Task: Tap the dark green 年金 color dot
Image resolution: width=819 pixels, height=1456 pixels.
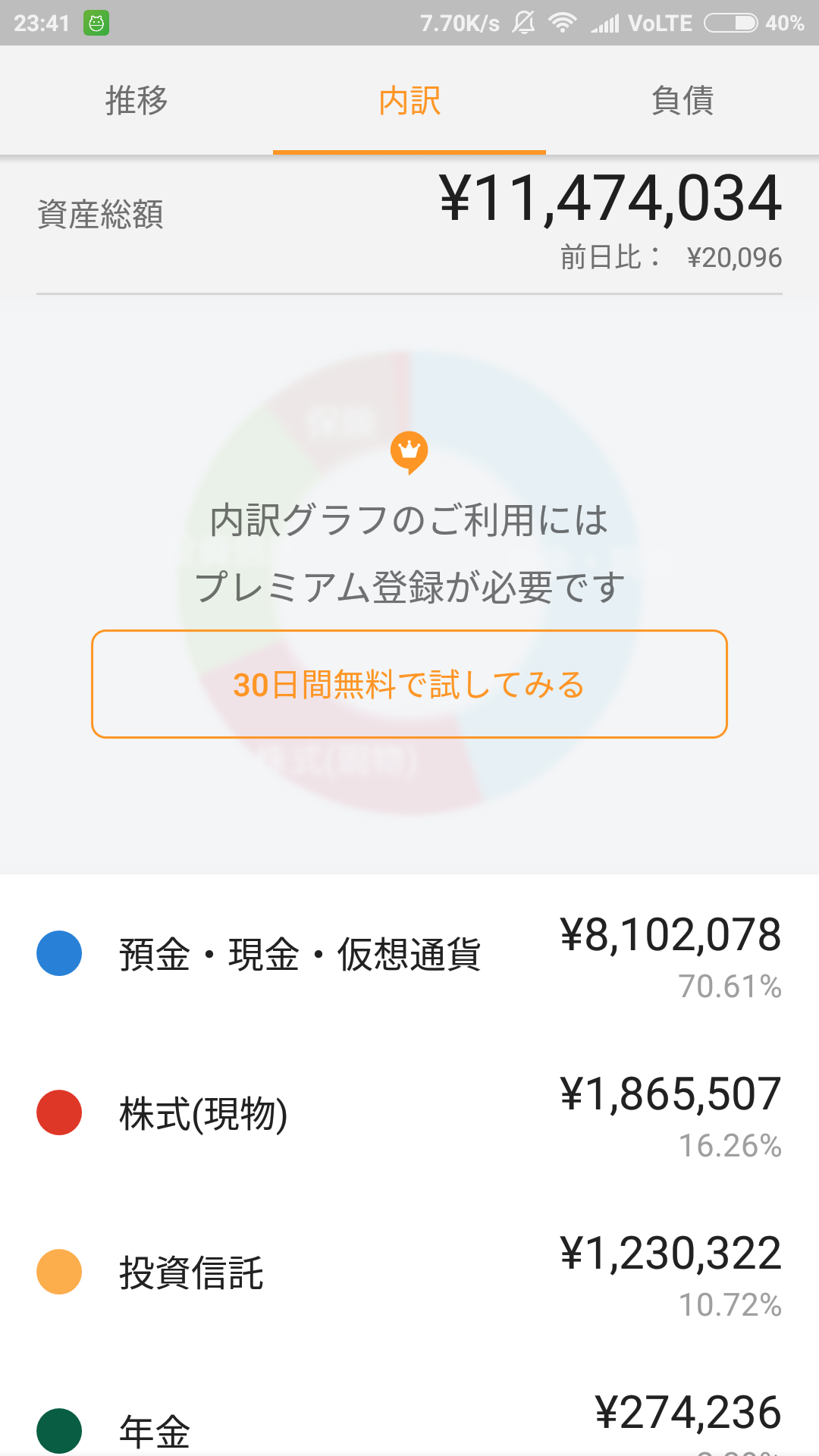Action: [x=59, y=1430]
